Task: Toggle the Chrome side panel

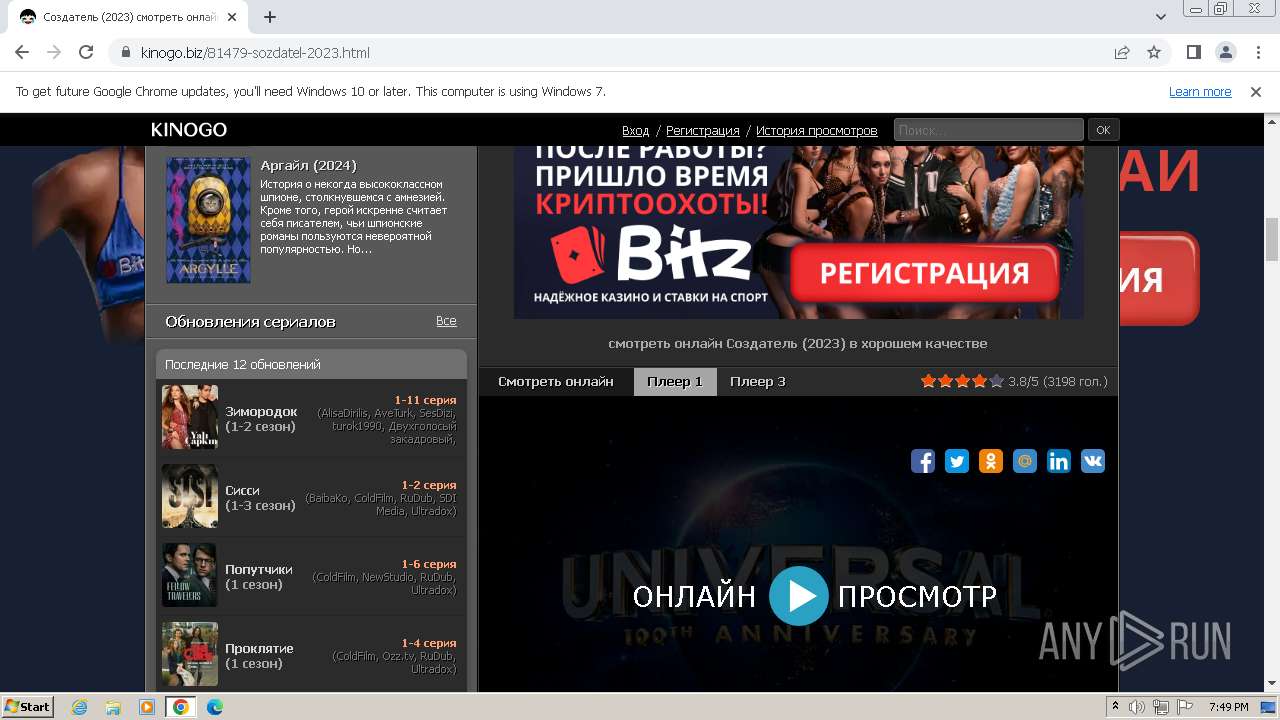Action: tap(1193, 52)
